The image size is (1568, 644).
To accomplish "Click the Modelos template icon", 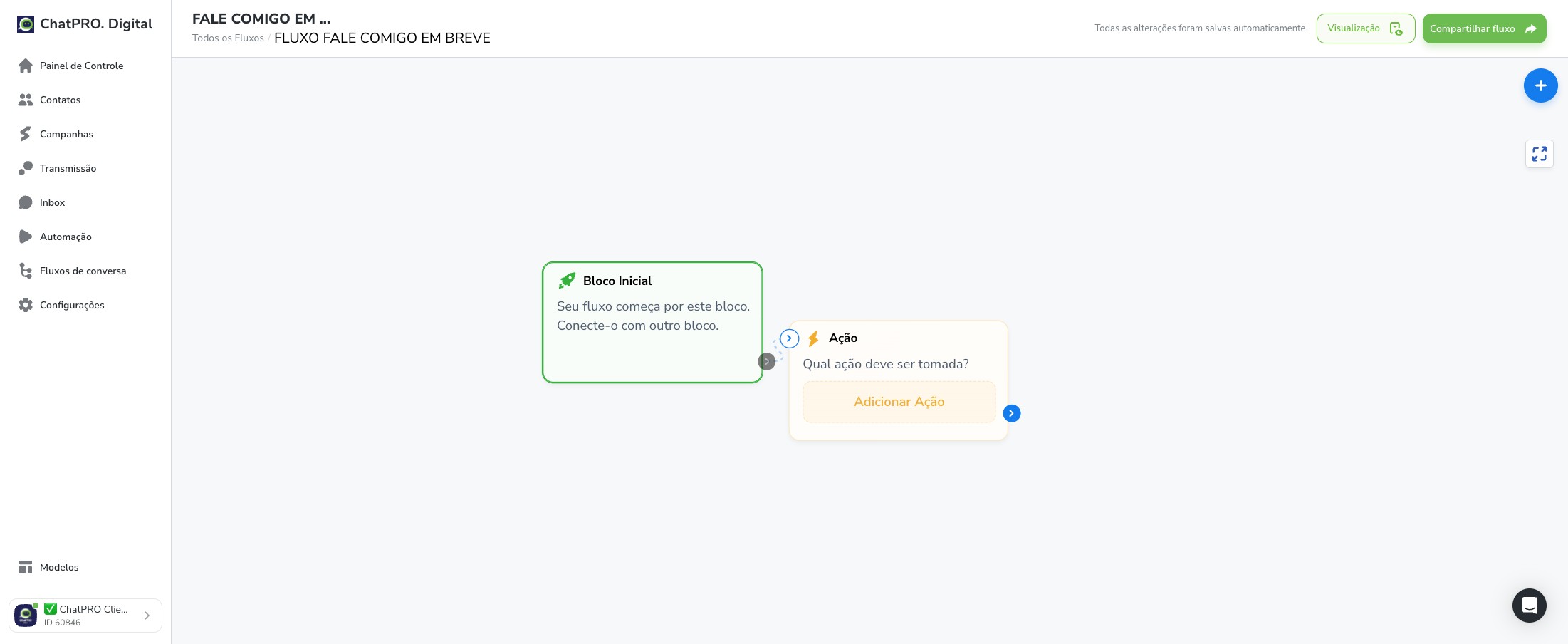I will point(26,567).
